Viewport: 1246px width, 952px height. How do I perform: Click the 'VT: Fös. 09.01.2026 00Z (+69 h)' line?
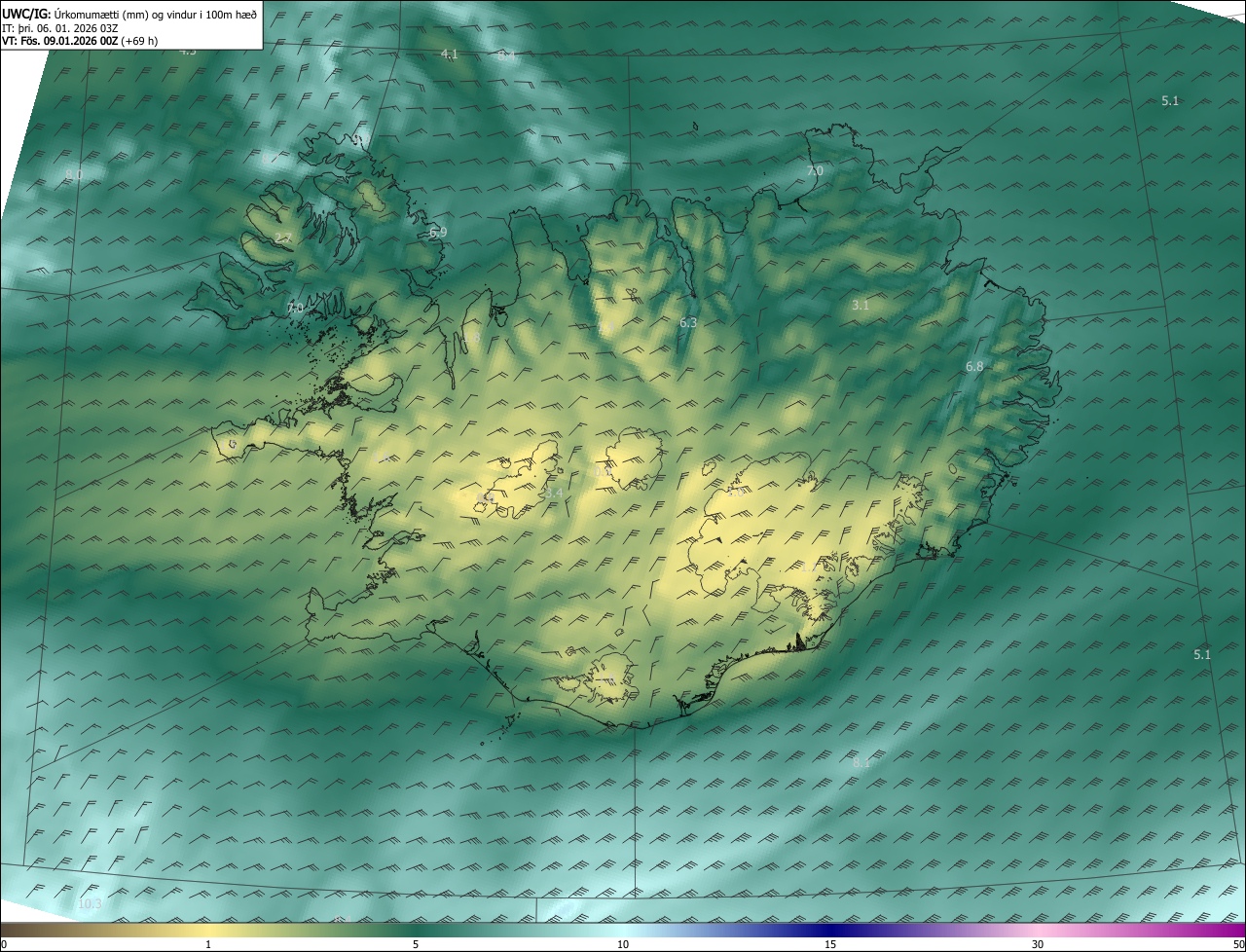(80, 41)
